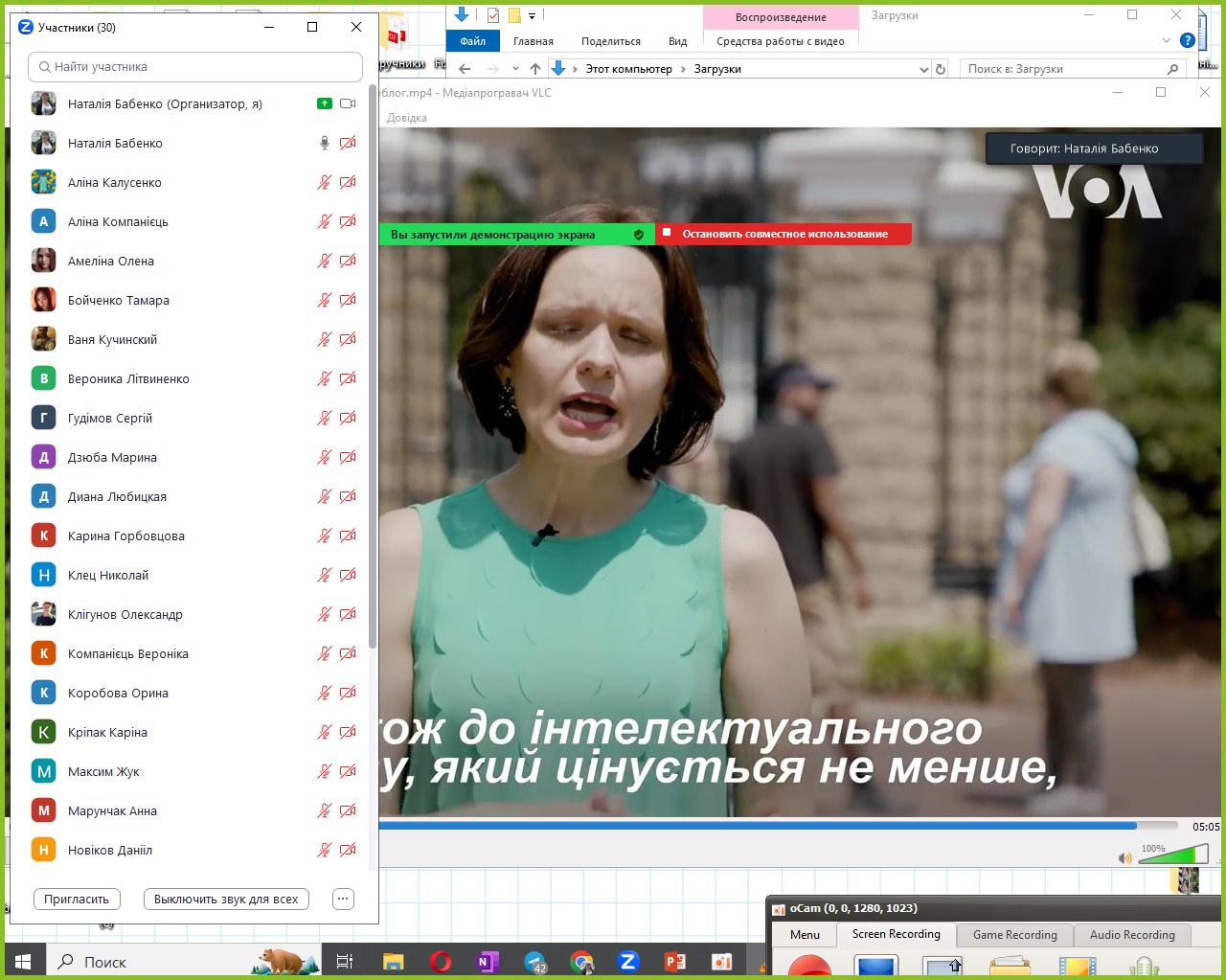Open Telegram from the taskbar
This screenshot has height=980, width=1226.
click(x=535, y=962)
